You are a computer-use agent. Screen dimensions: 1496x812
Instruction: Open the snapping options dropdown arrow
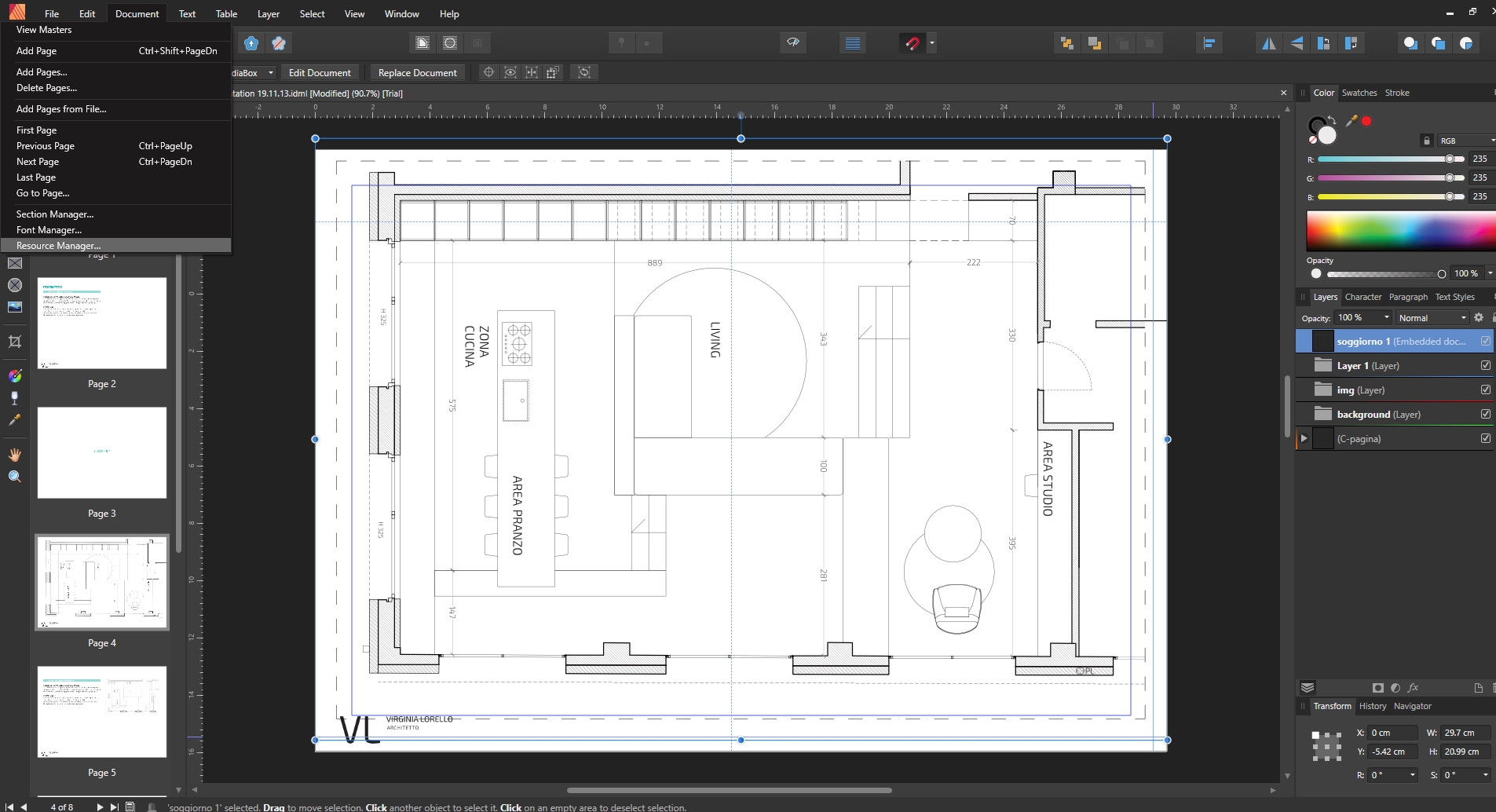click(x=932, y=43)
